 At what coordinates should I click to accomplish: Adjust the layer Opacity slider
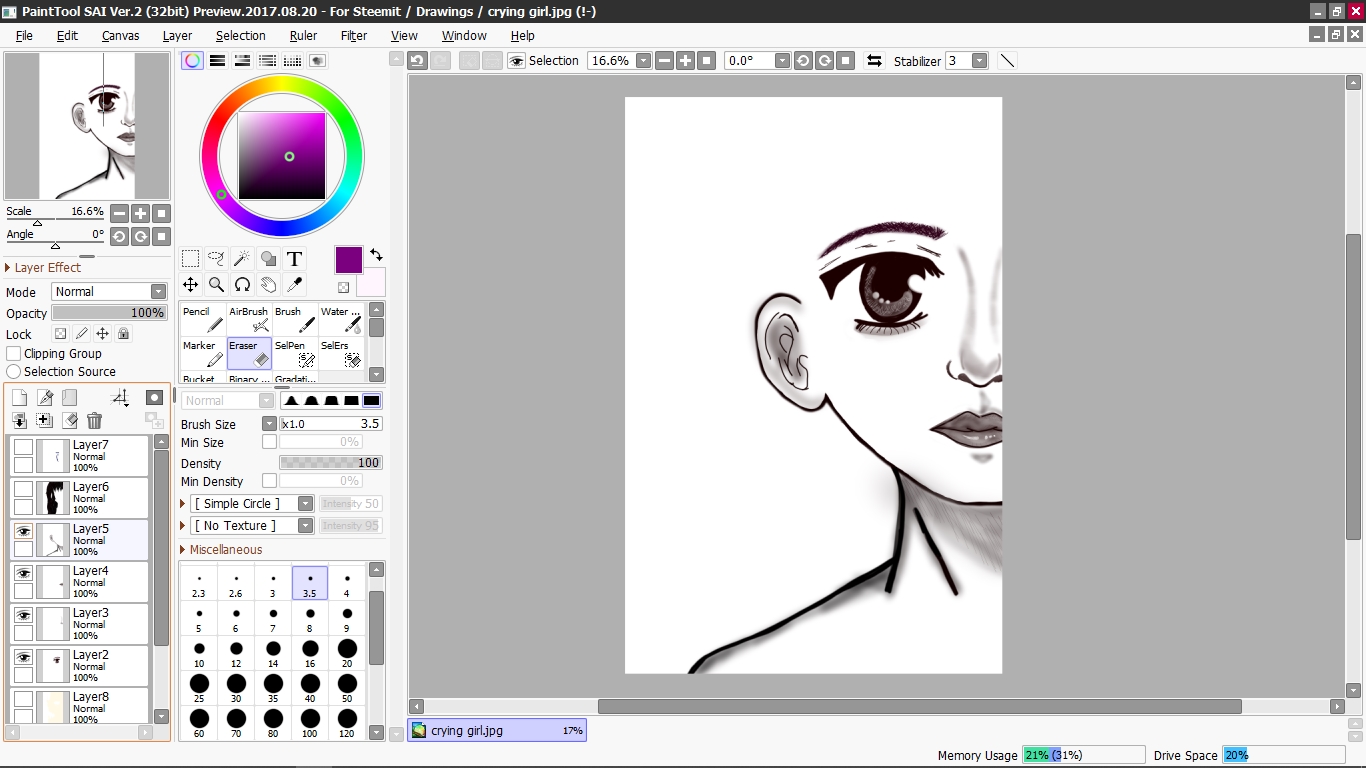point(109,313)
